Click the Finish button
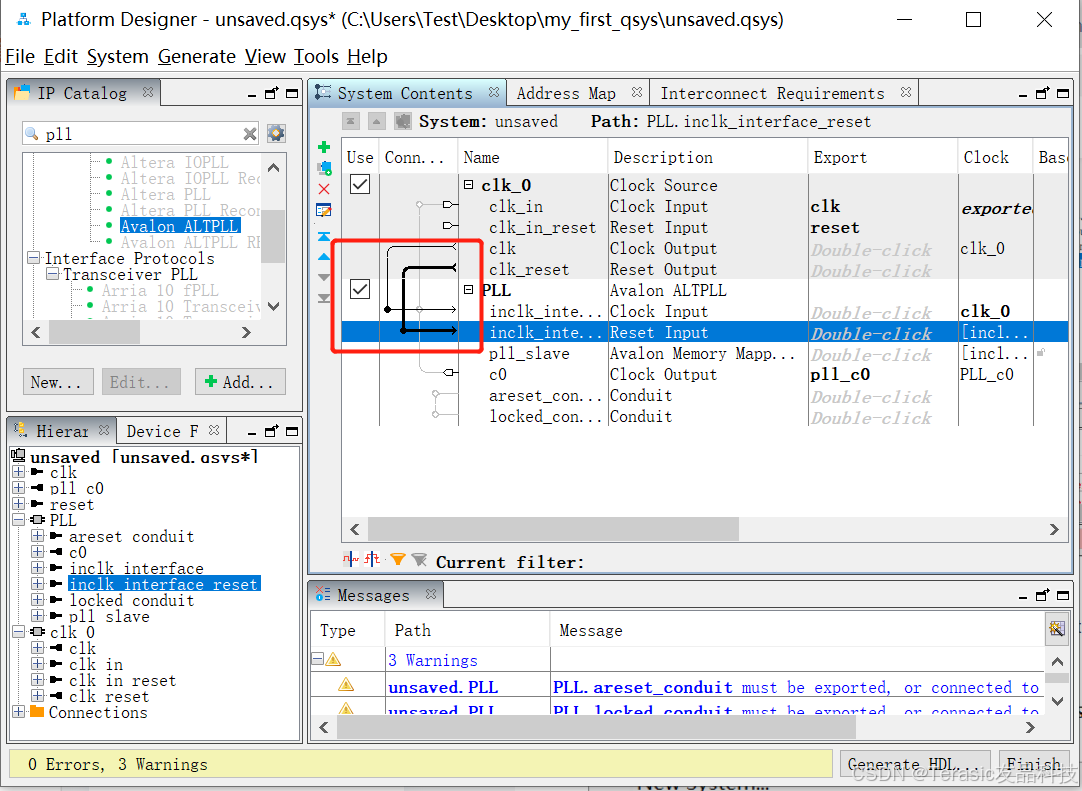This screenshot has width=1082, height=791. (x=1034, y=764)
